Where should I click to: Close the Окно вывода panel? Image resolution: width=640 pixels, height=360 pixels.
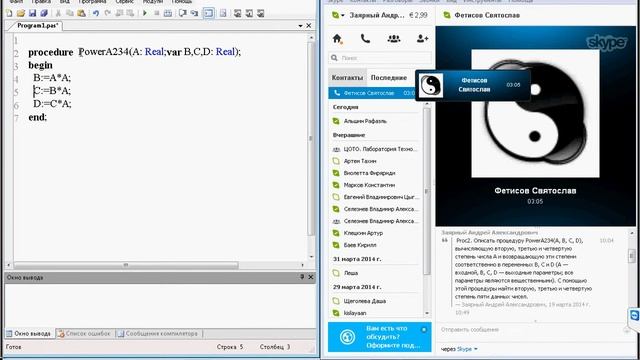311,277
